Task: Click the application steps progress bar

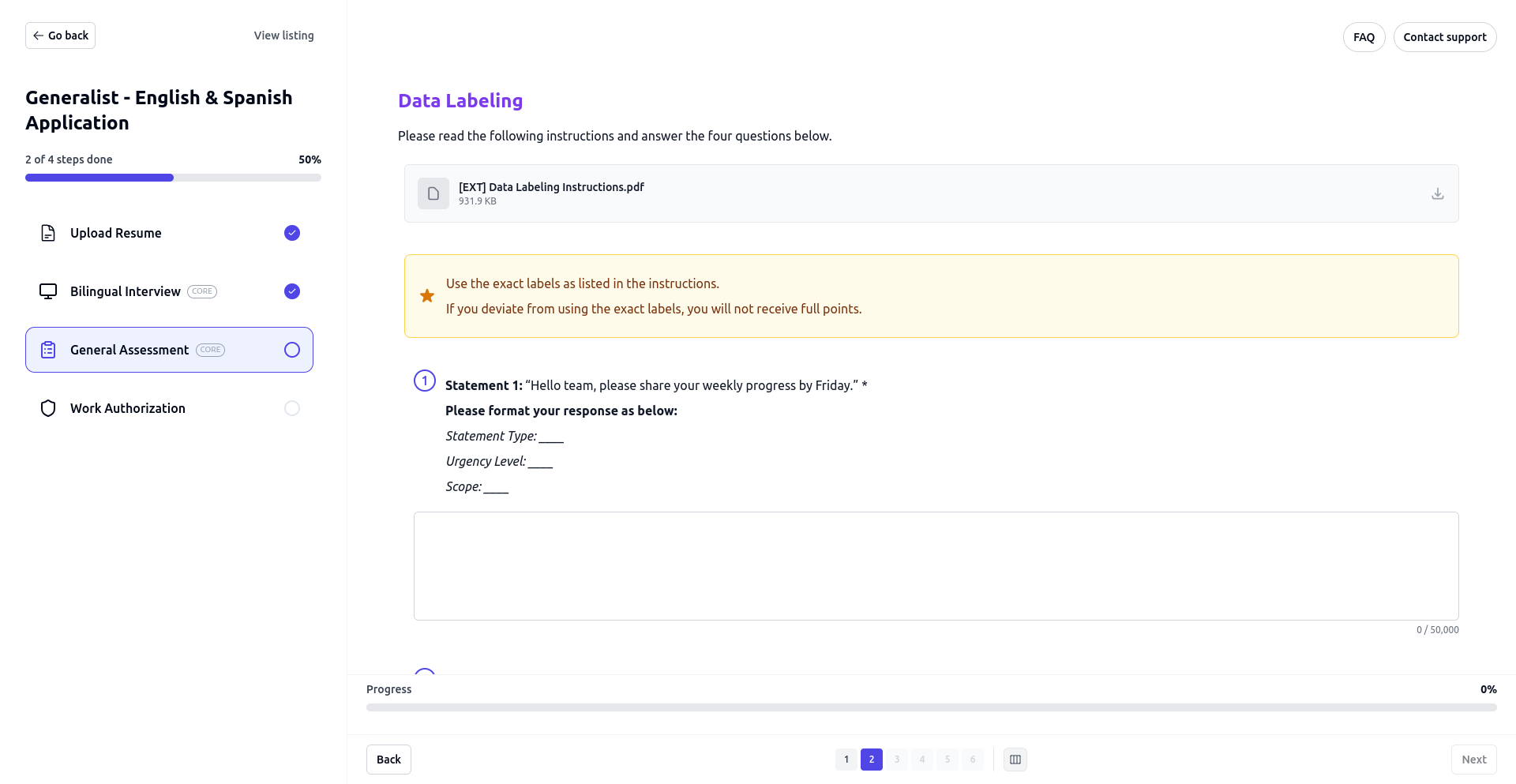Action: point(173,178)
